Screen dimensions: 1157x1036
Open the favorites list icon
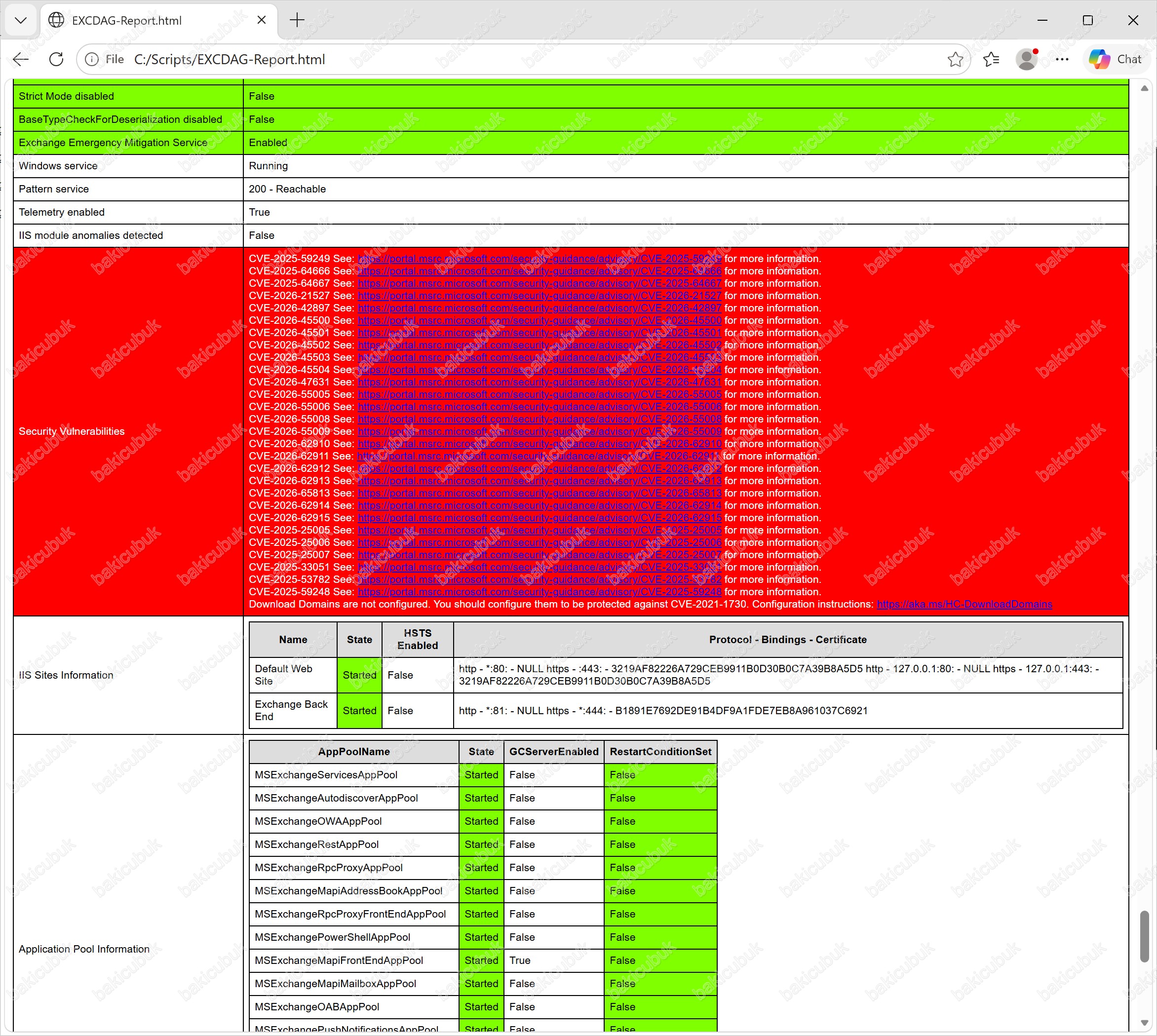(x=991, y=59)
